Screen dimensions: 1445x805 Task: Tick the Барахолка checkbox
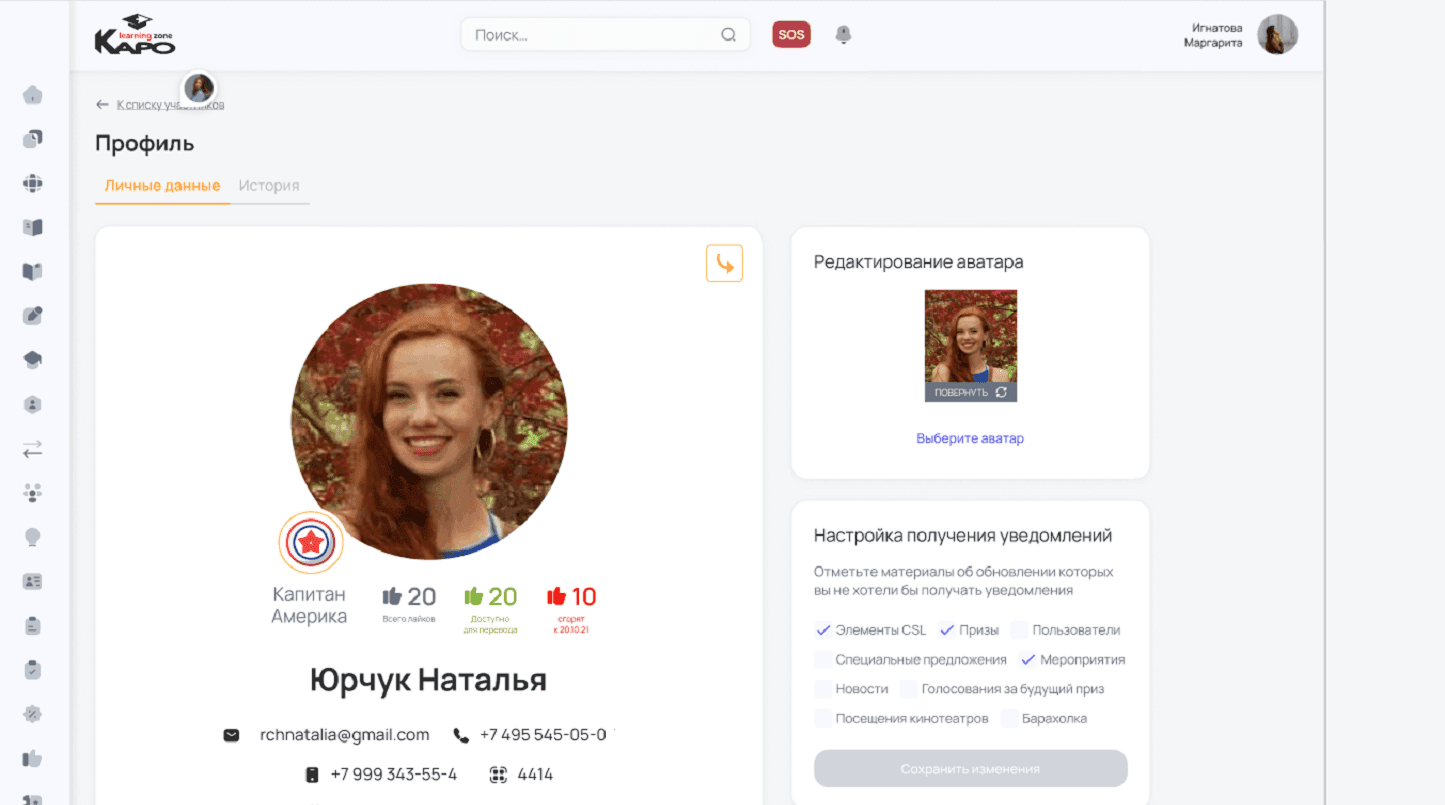1009,718
